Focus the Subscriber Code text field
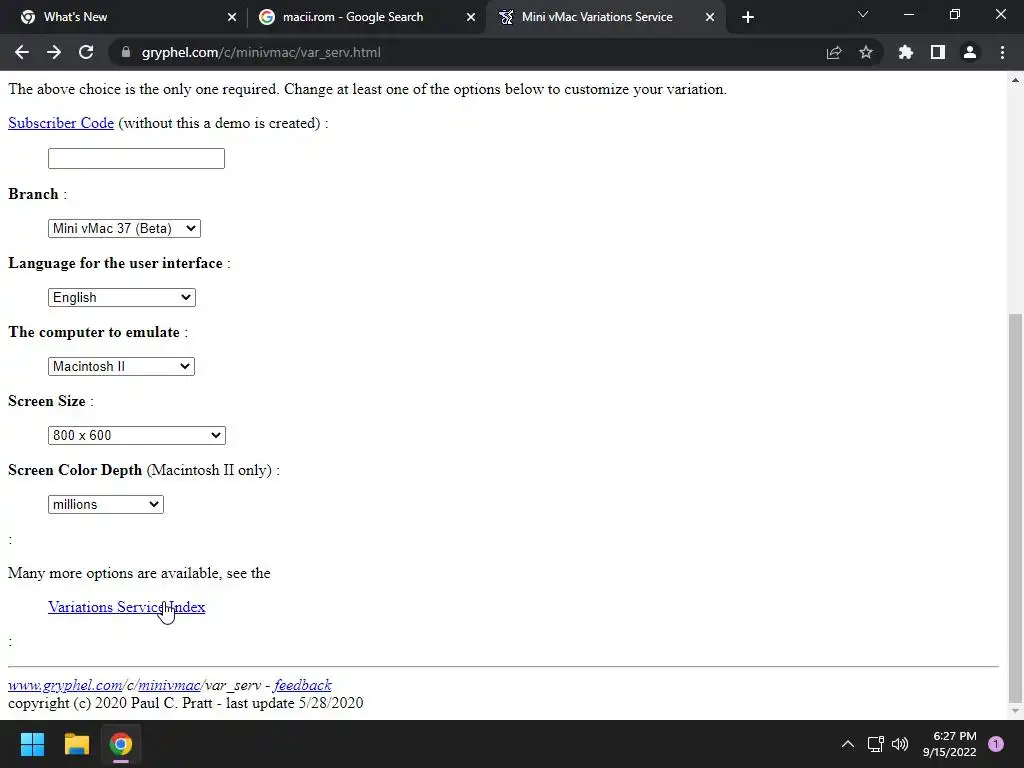The height and width of the screenshot is (768, 1024). [x=136, y=158]
